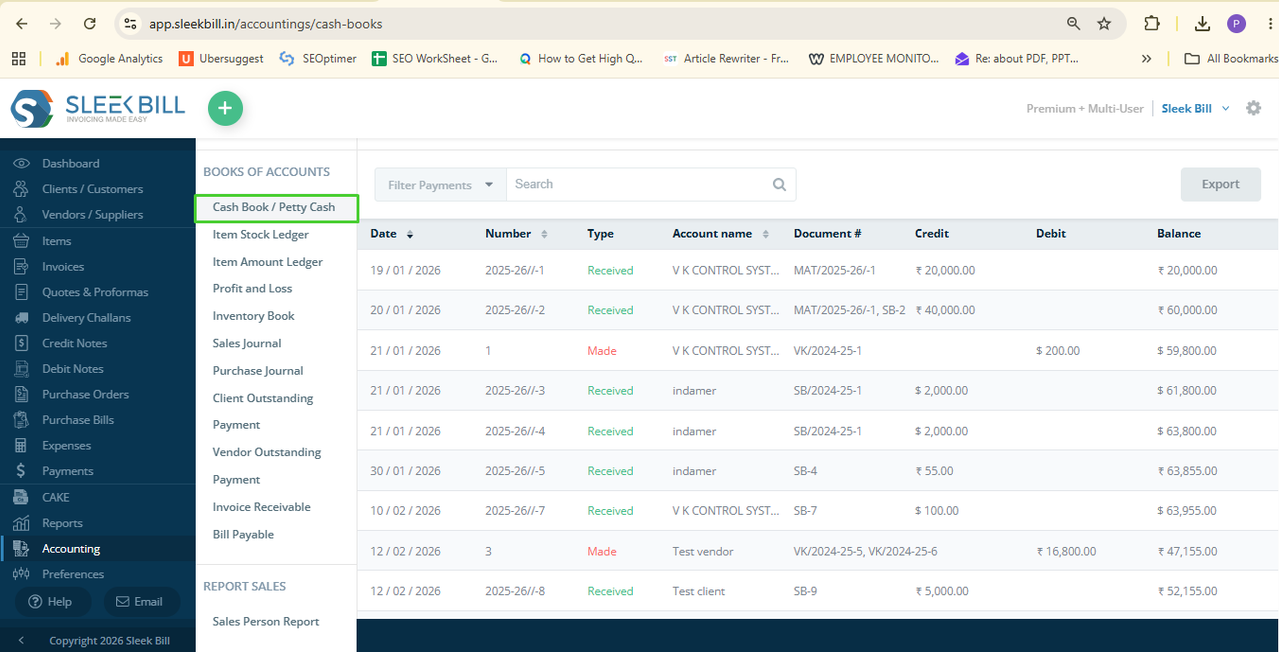Open Item Stock Ledger

pos(260,234)
